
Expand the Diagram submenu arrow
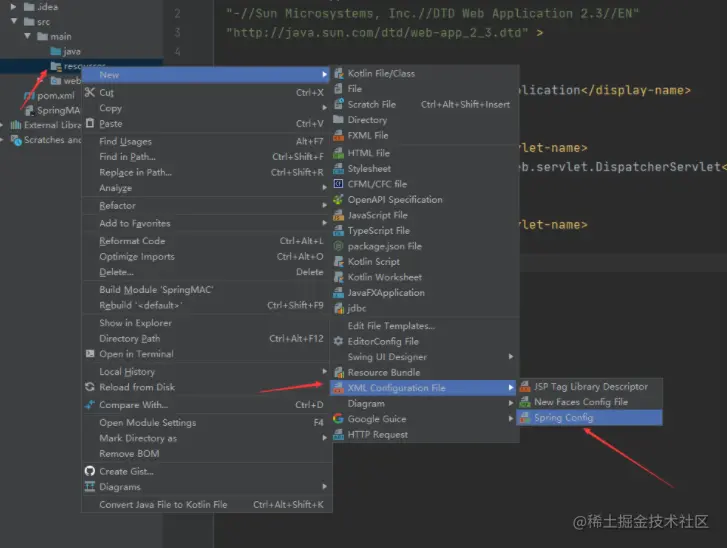(511, 403)
